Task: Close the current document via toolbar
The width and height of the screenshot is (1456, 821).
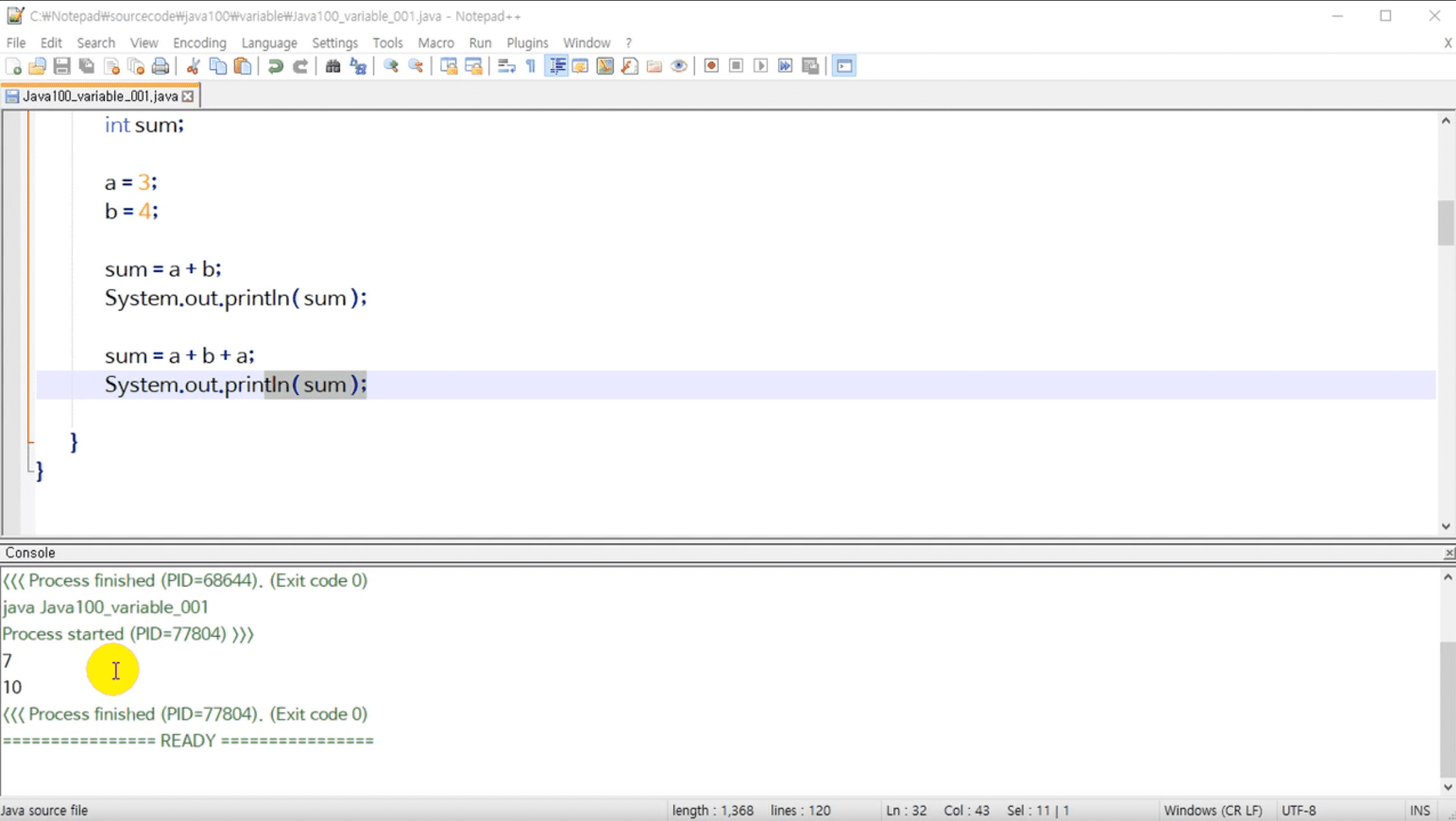Action: [112, 66]
